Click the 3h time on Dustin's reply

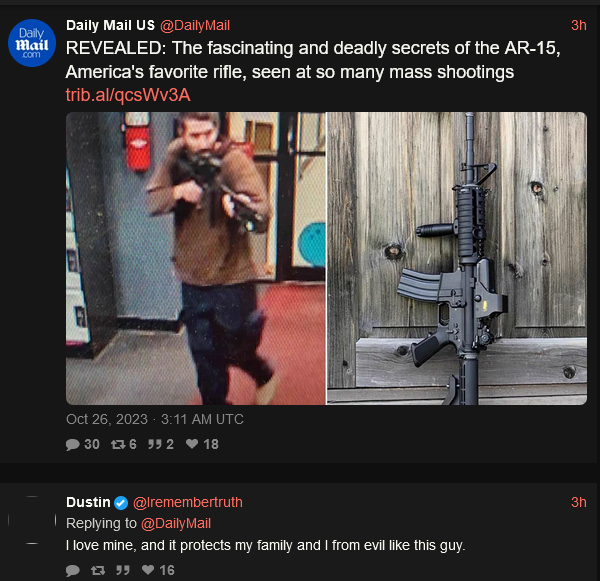point(579,502)
